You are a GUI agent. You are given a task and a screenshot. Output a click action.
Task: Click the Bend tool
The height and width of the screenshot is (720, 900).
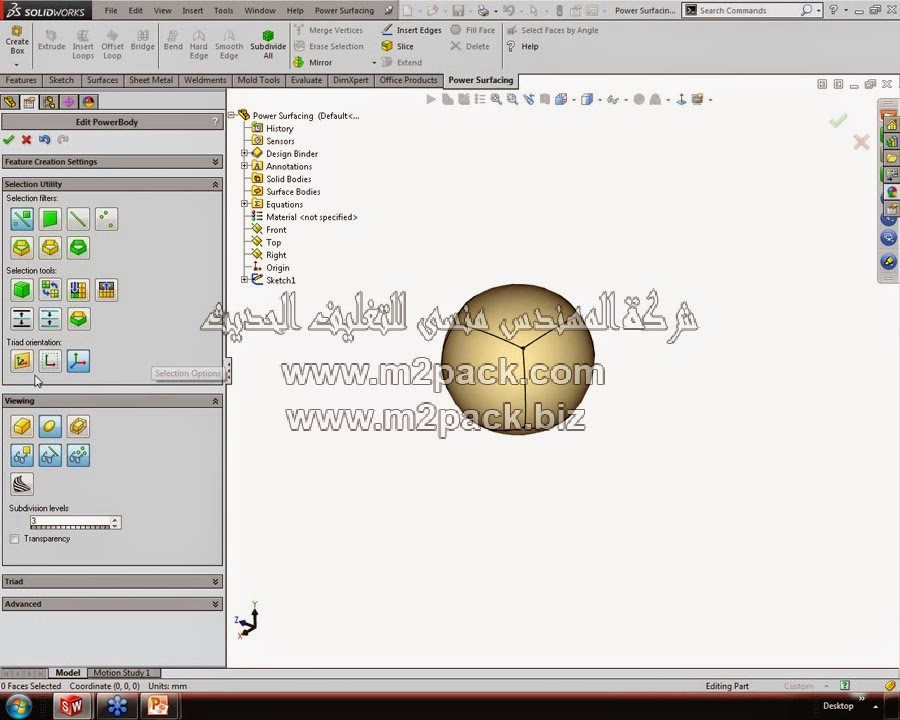pyautogui.click(x=173, y=41)
